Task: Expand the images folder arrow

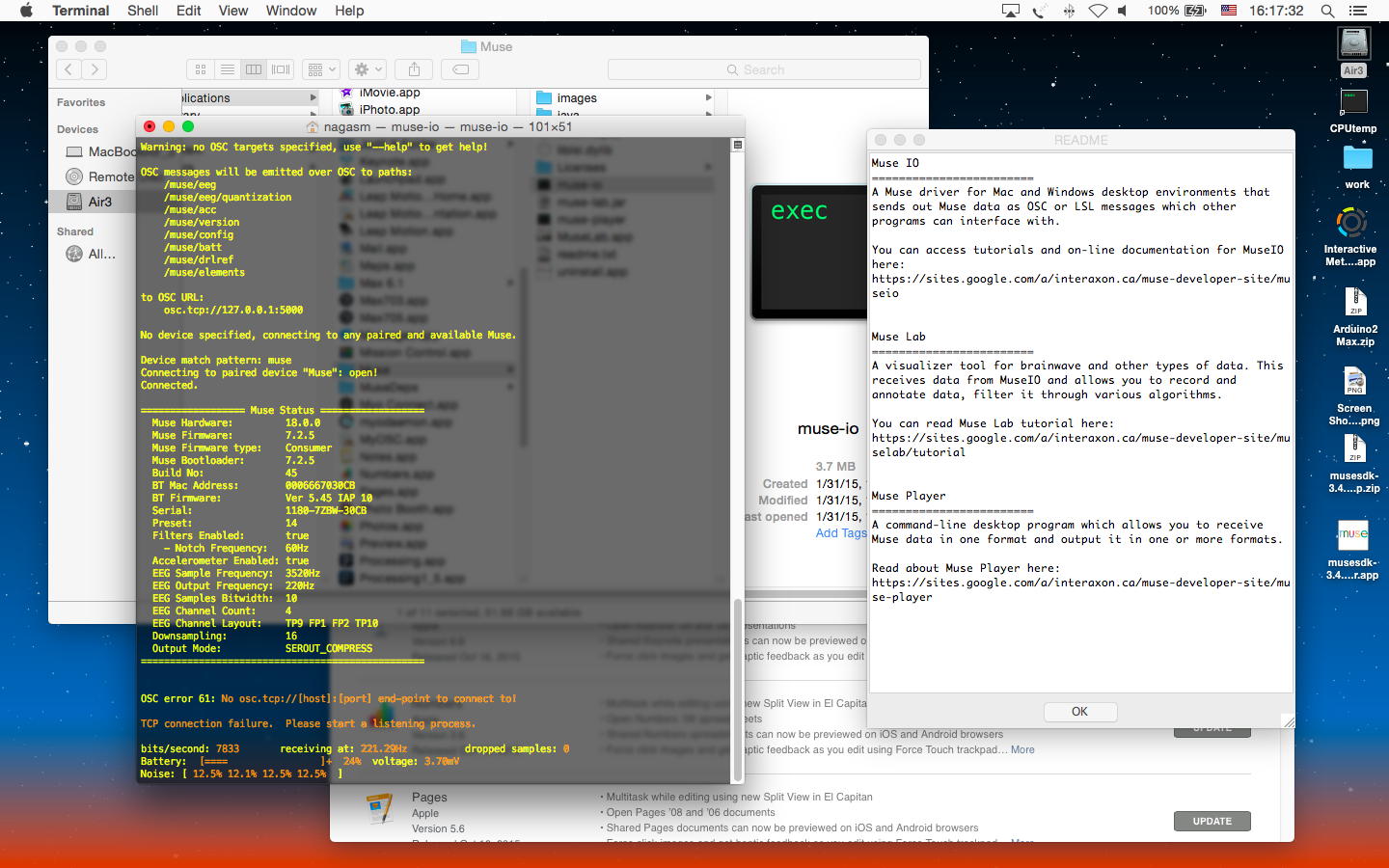Action: coord(708,97)
